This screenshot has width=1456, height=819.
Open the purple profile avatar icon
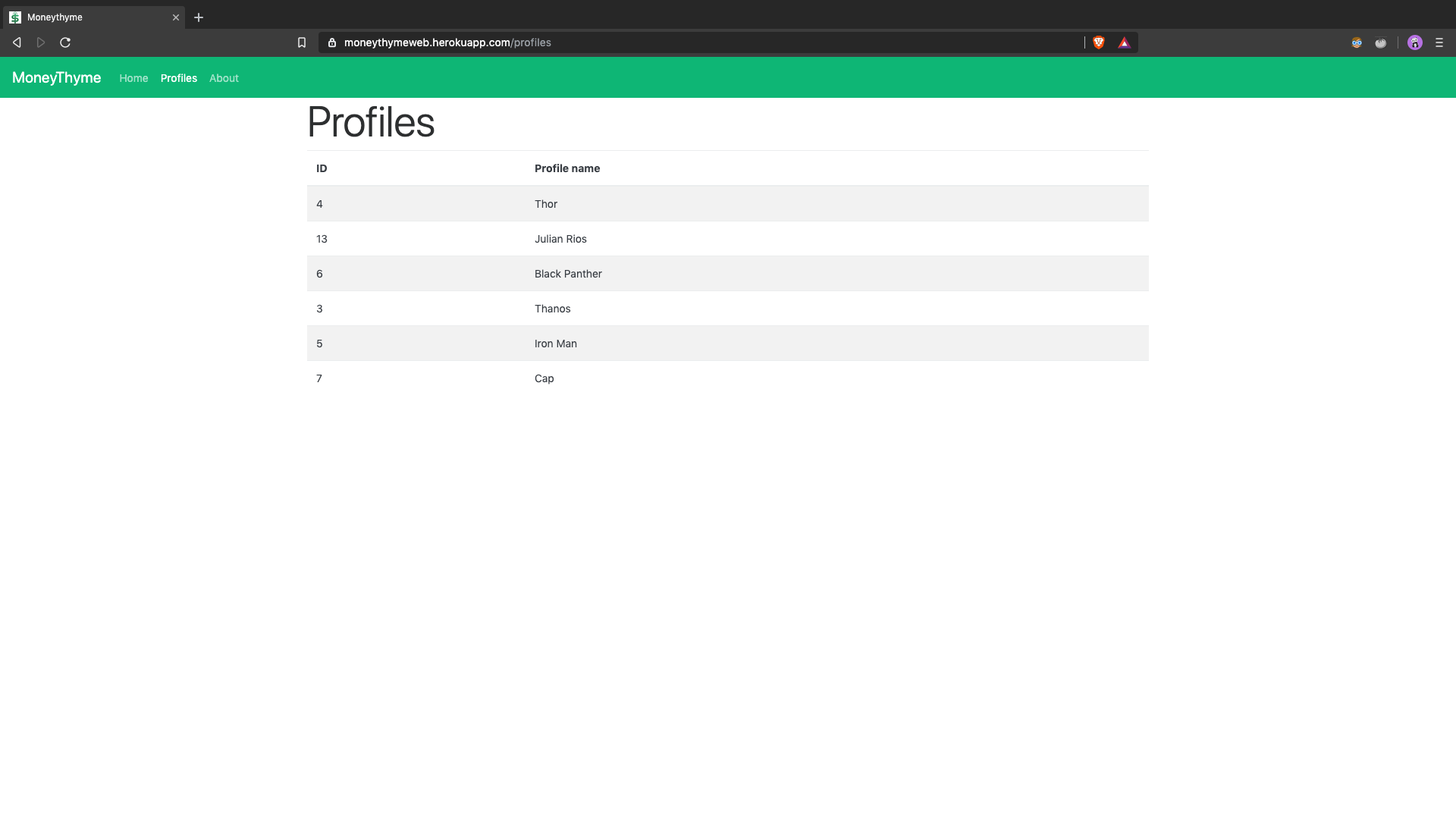coord(1415,42)
